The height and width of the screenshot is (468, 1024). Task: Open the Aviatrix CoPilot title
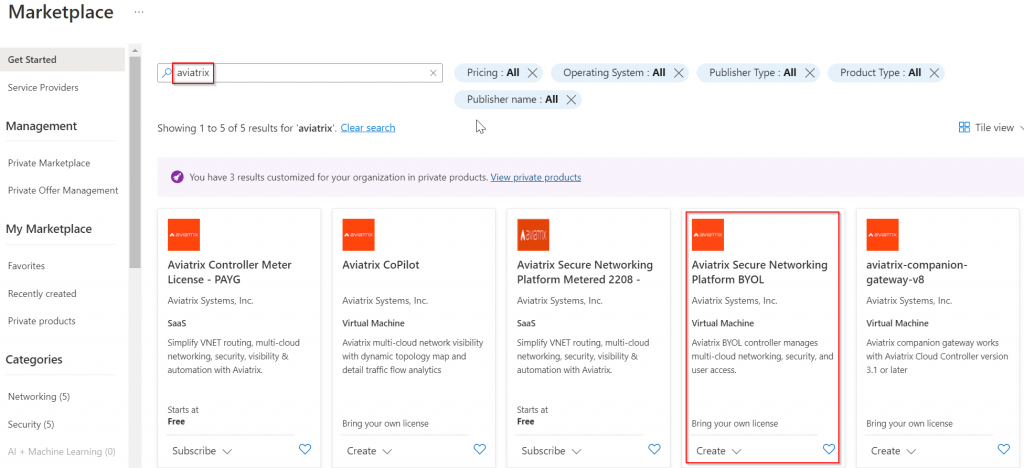click(381, 265)
